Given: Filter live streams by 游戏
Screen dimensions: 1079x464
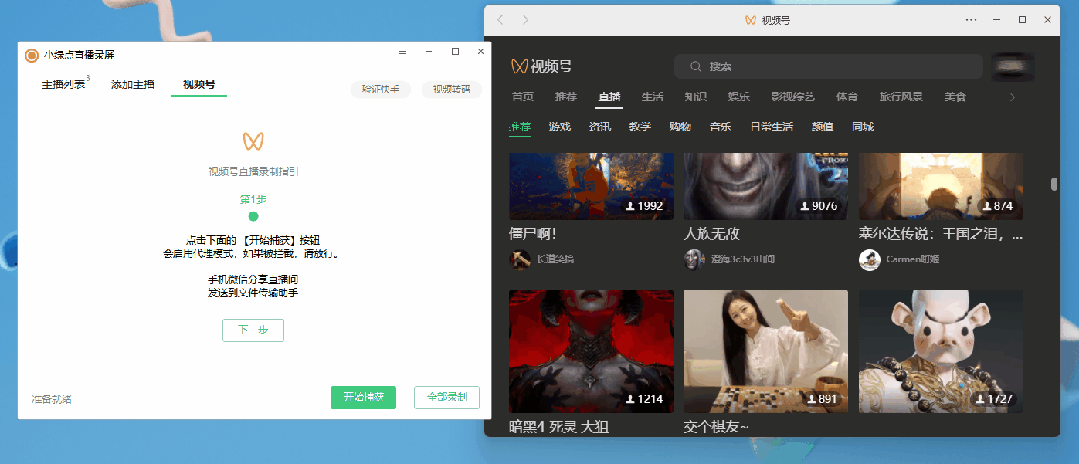Looking at the screenshot, I should [559, 127].
